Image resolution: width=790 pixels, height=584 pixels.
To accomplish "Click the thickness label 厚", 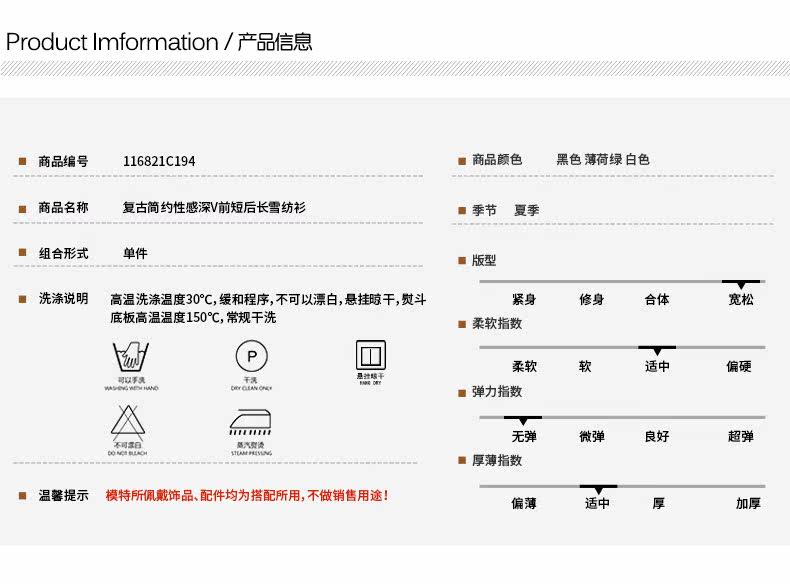I will [659, 503].
